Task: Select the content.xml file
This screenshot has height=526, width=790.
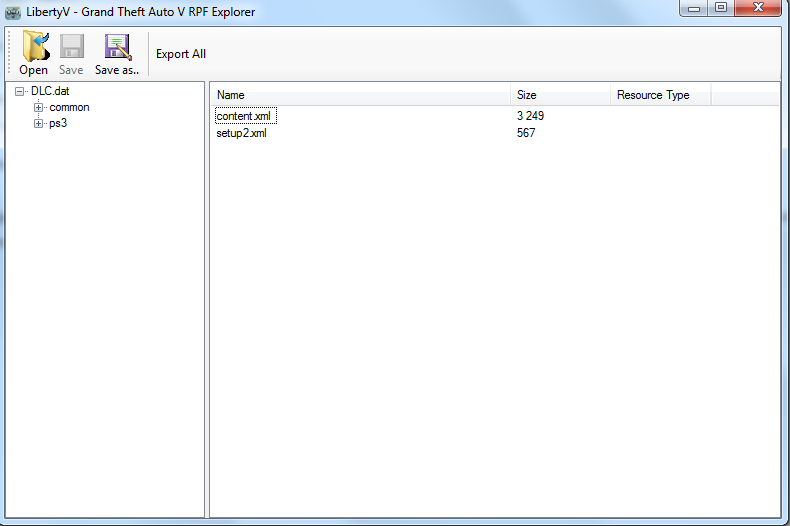Action: click(245, 116)
